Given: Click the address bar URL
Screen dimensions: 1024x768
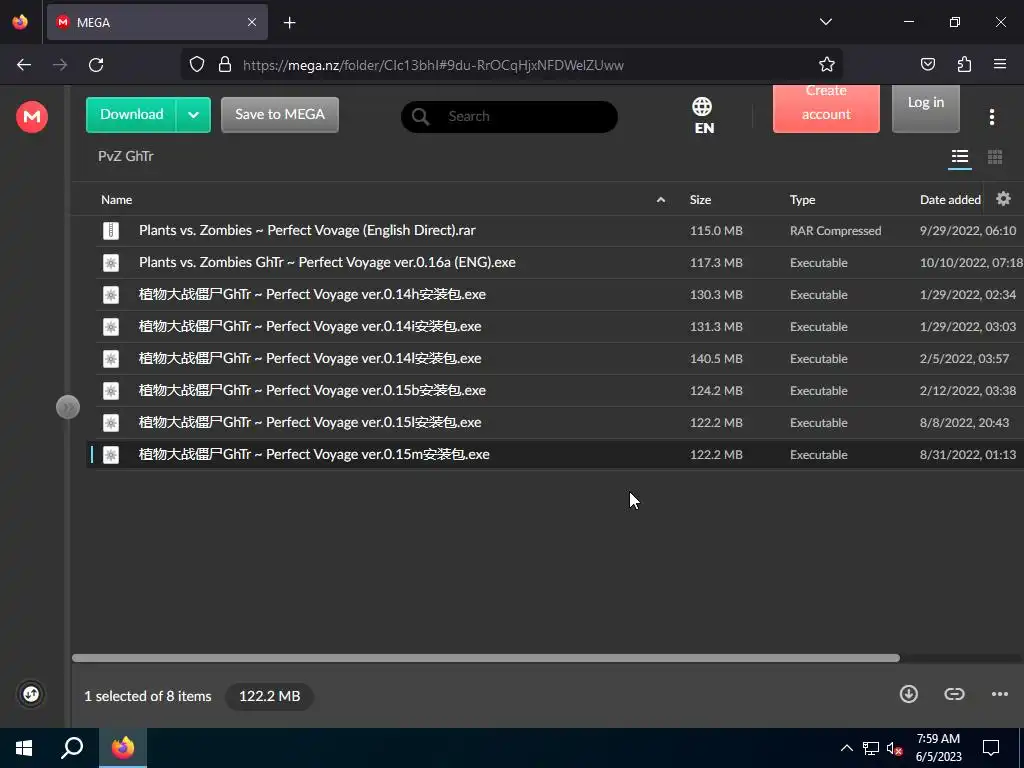Looking at the screenshot, I should coord(433,65).
